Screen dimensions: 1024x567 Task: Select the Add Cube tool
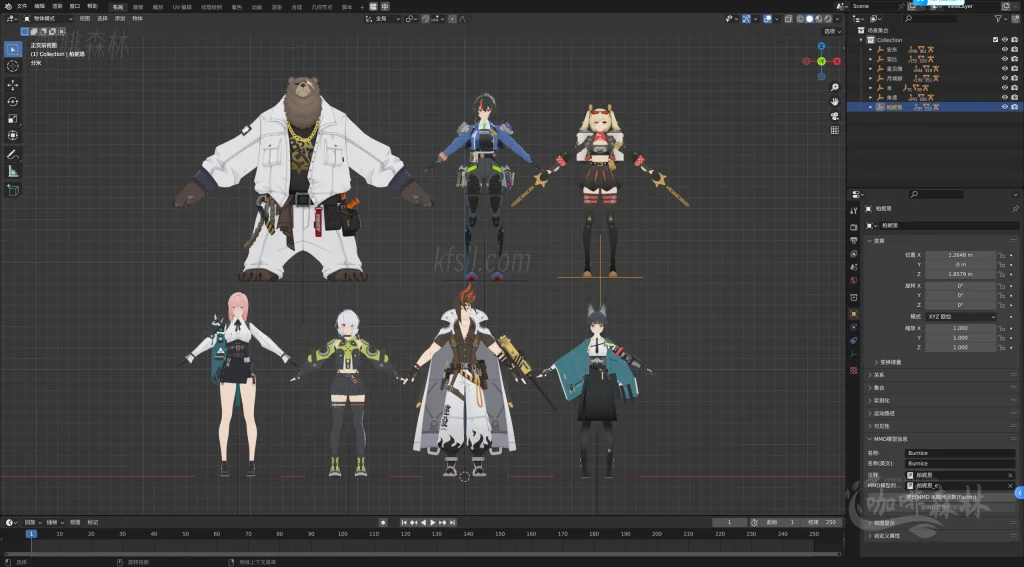pos(12,190)
